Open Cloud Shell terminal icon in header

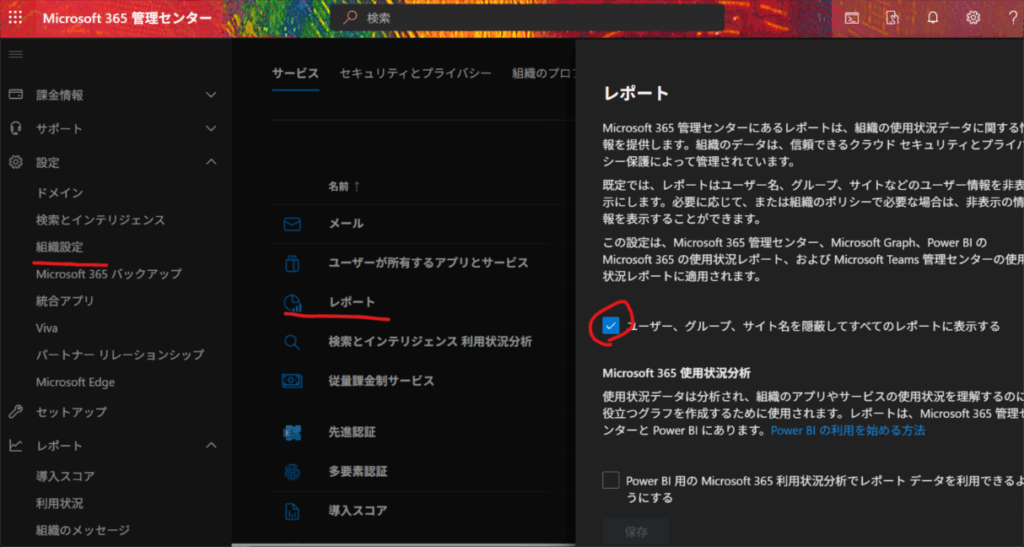point(852,18)
